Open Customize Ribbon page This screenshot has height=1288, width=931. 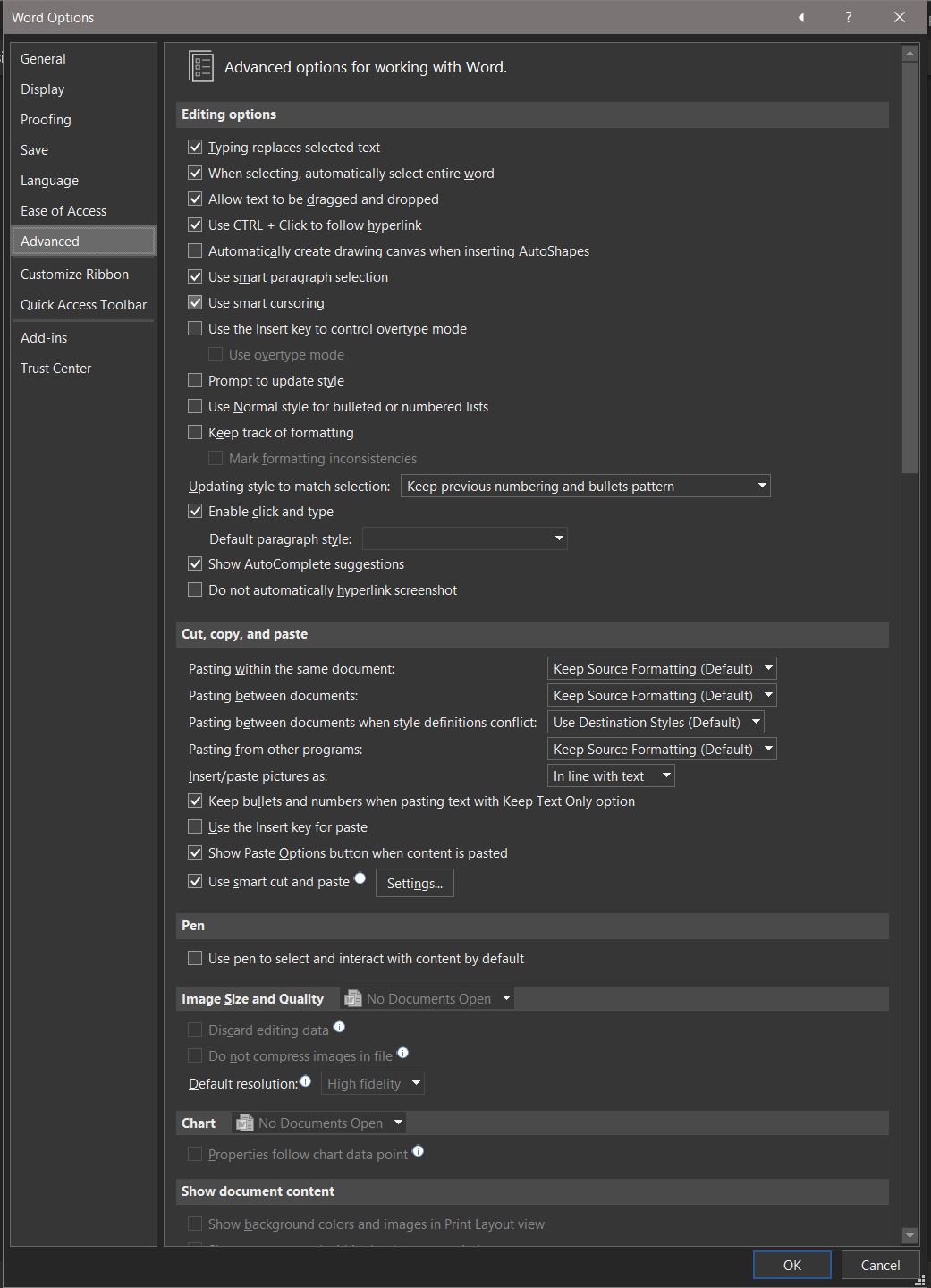(x=83, y=274)
